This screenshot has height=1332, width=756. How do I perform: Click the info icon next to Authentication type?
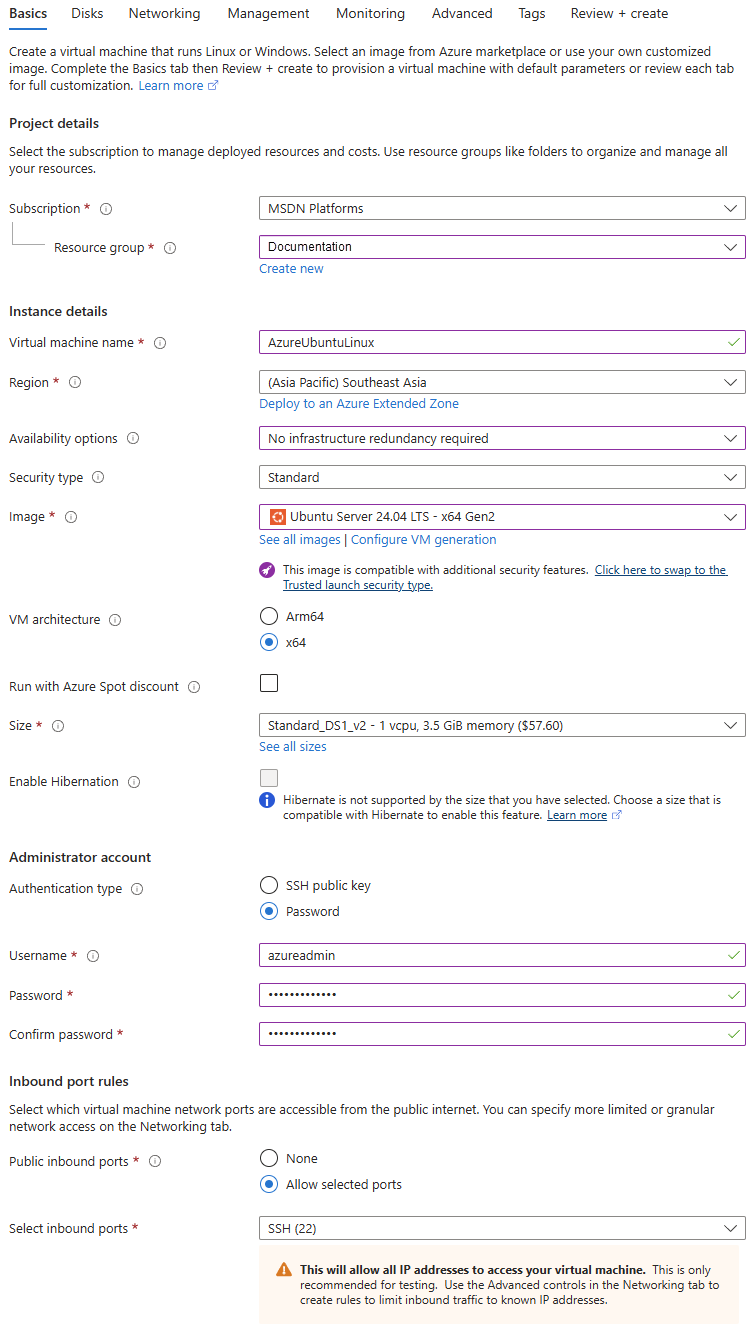[137, 889]
